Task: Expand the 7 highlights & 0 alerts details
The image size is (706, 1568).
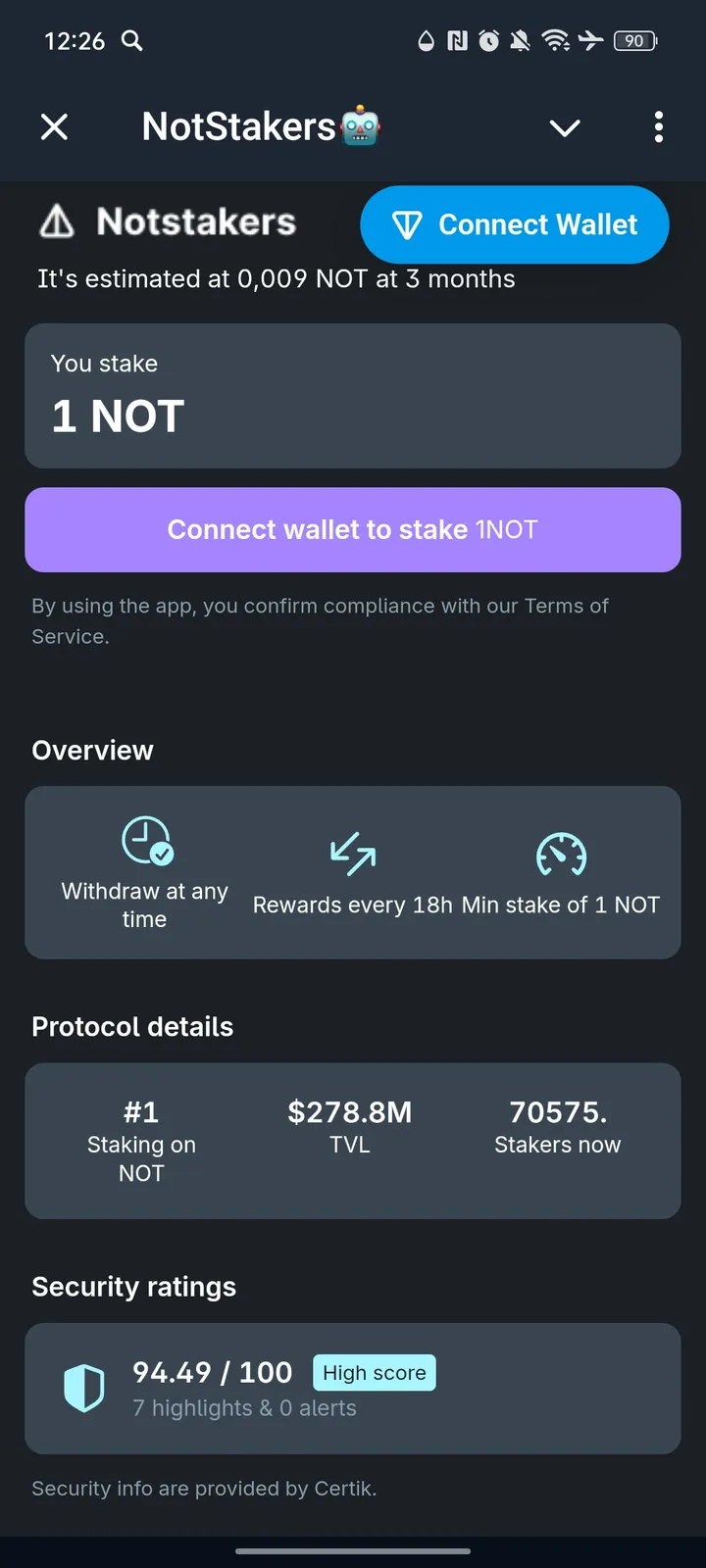Action: pyautogui.click(x=244, y=1407)
